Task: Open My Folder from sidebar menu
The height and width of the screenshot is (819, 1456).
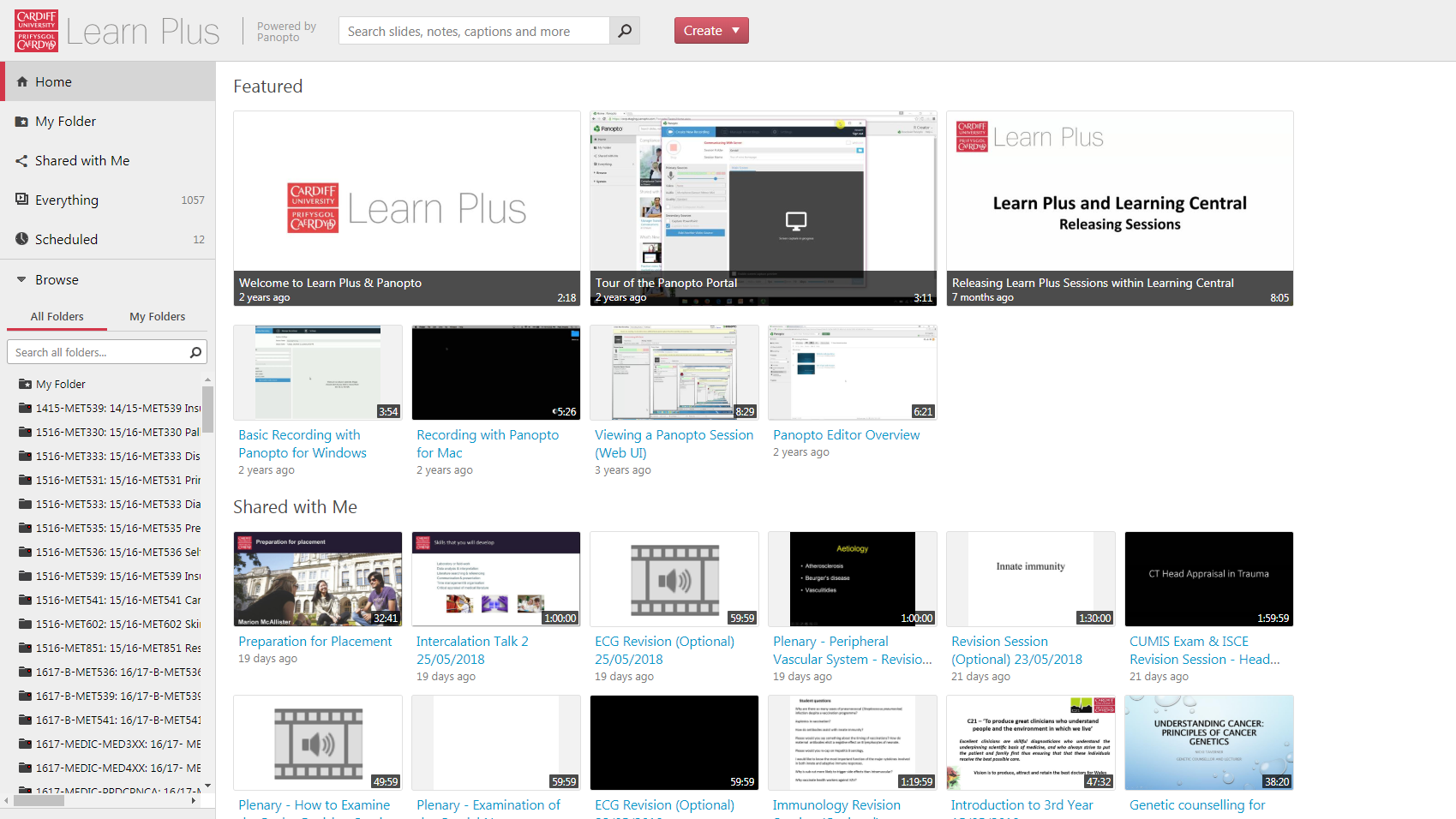Action: coord(108,121)
